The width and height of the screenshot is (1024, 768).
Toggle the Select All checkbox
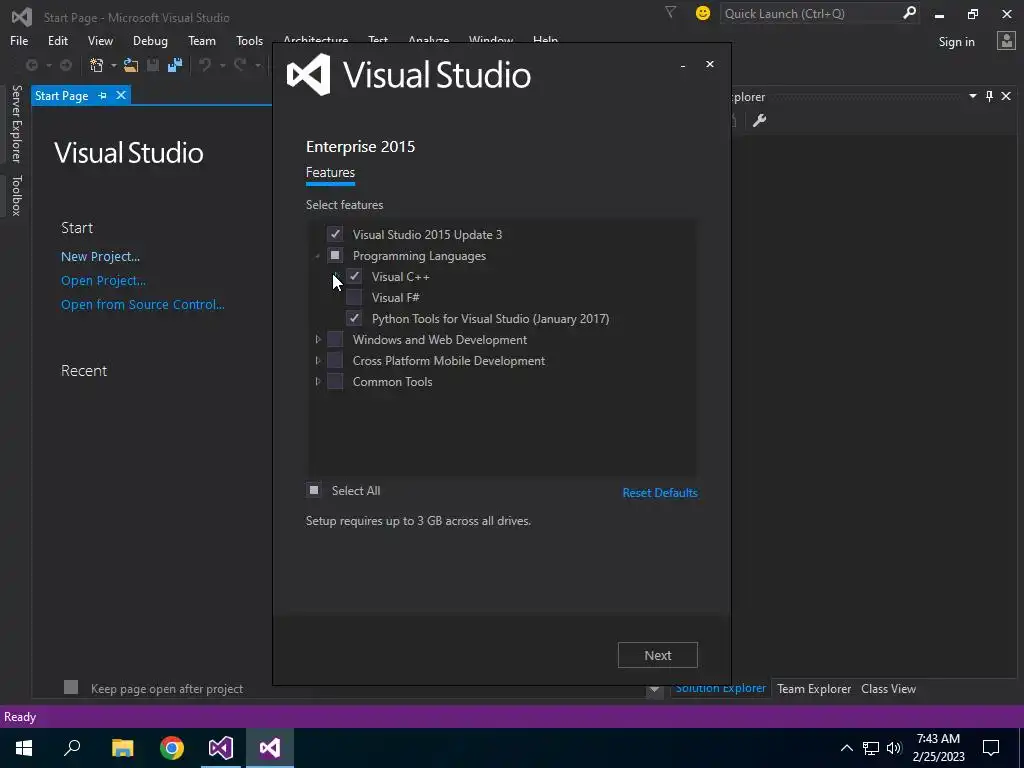314,490
